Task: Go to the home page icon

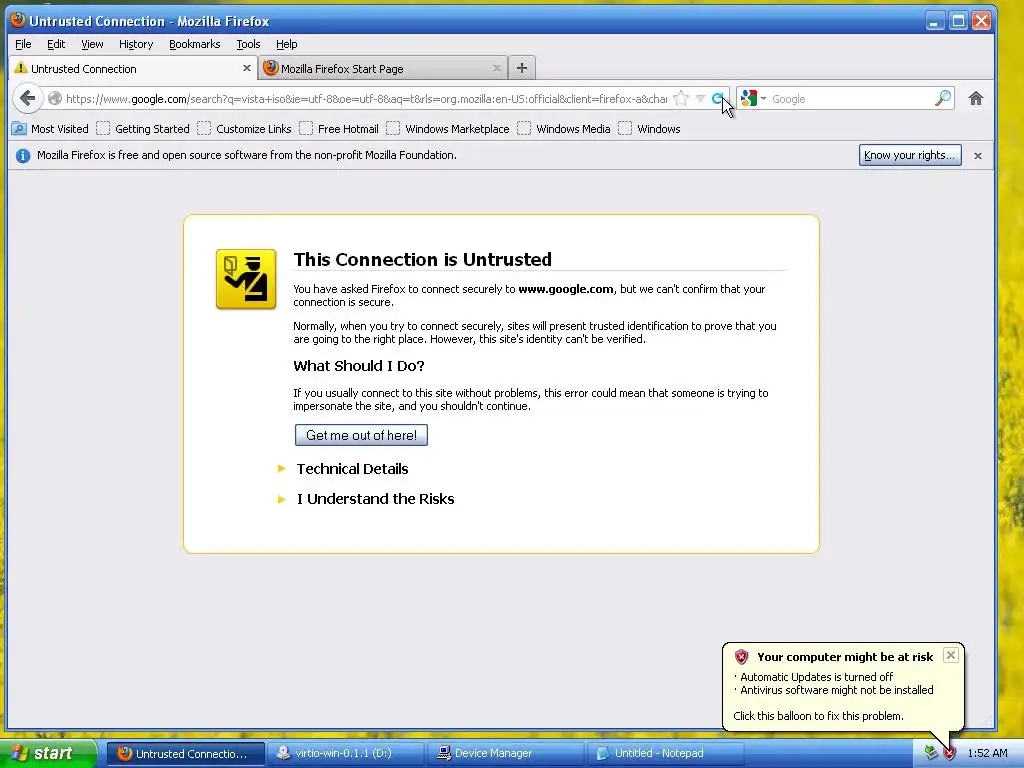Action: [976, 99]
